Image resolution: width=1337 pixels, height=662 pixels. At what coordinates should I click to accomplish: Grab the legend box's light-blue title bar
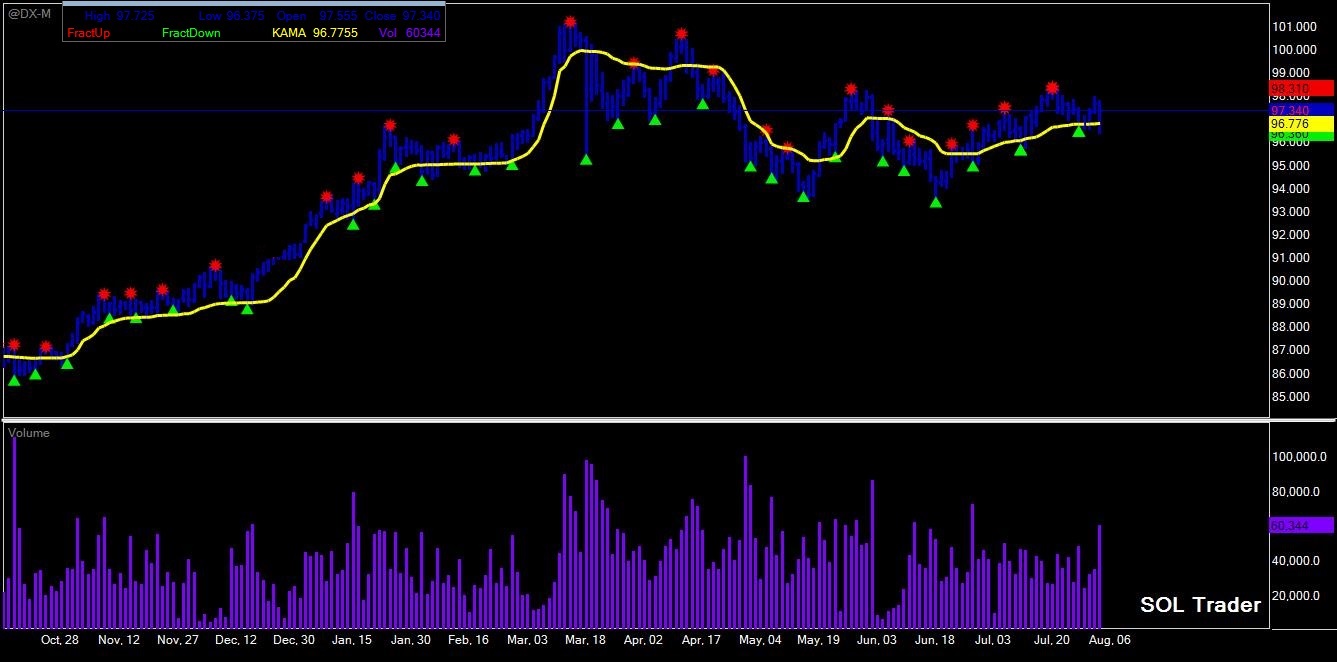(x=253, y=4)
